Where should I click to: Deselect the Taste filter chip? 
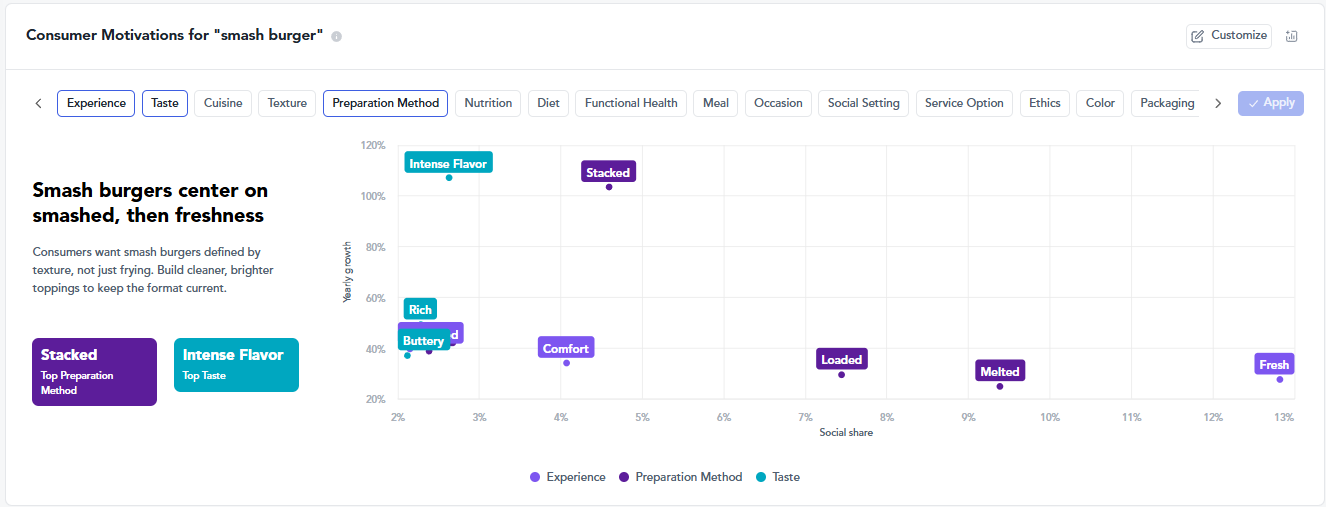(x=165, y=103)
